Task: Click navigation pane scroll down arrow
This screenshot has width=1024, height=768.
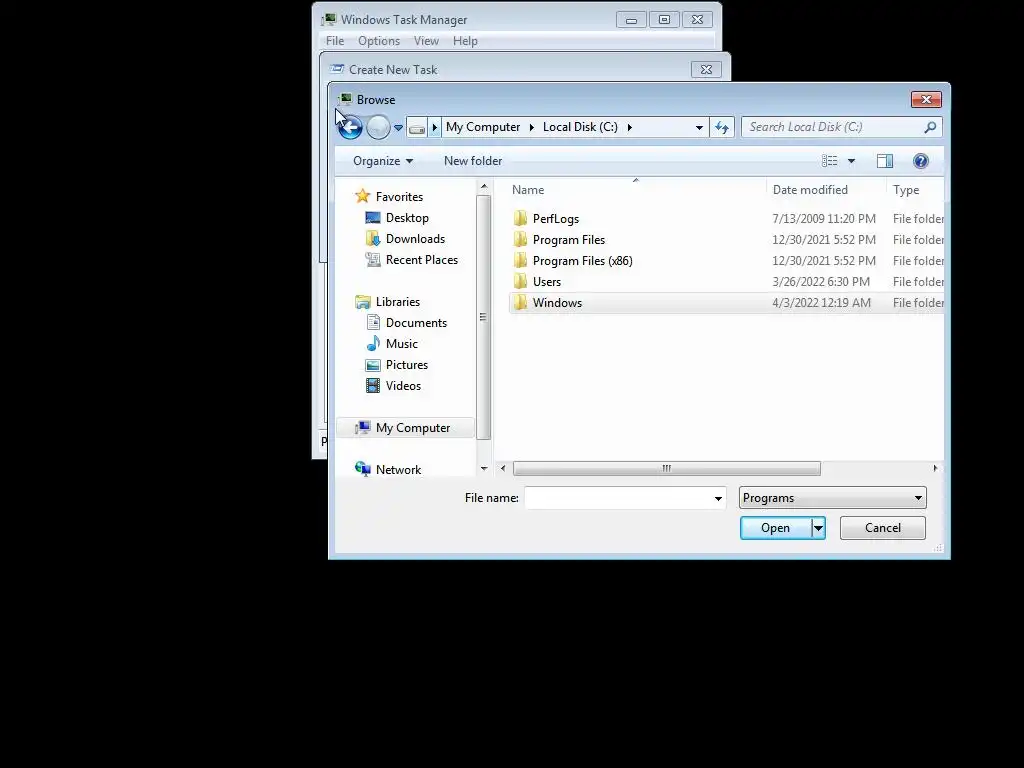Action: (x=484, y=468)
